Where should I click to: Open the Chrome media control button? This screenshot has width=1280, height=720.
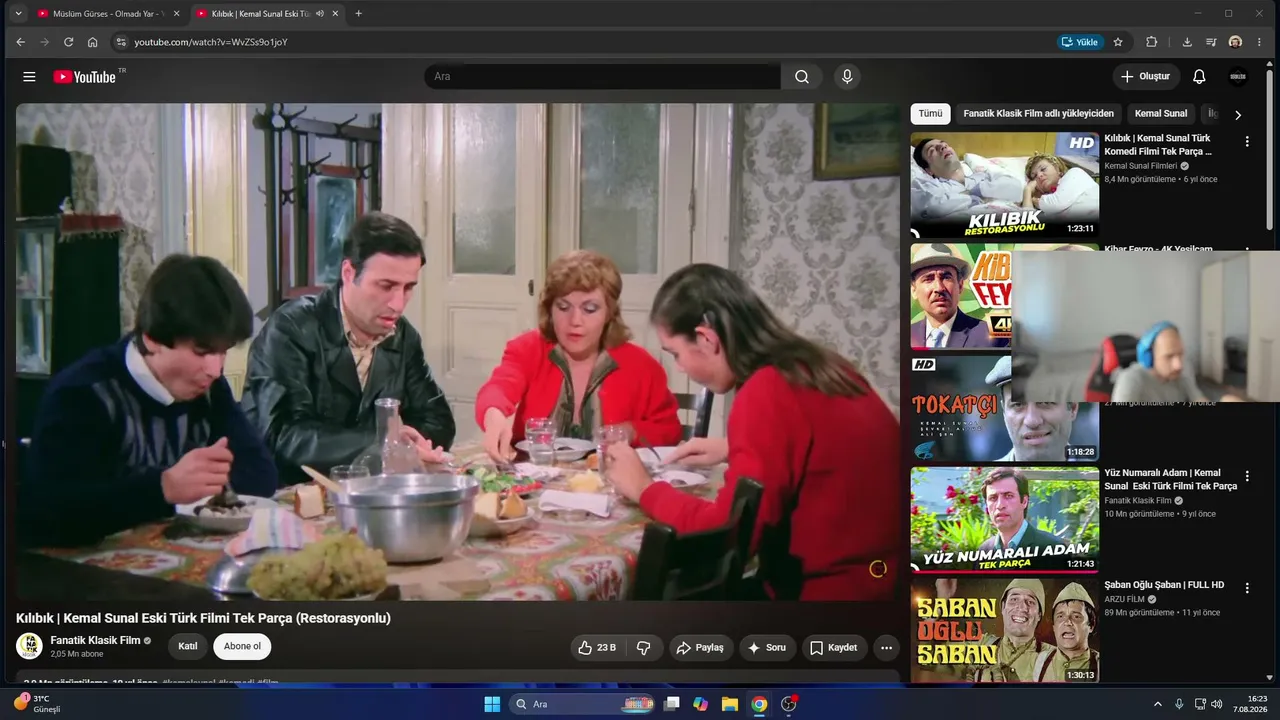(x=1211, y=42)
